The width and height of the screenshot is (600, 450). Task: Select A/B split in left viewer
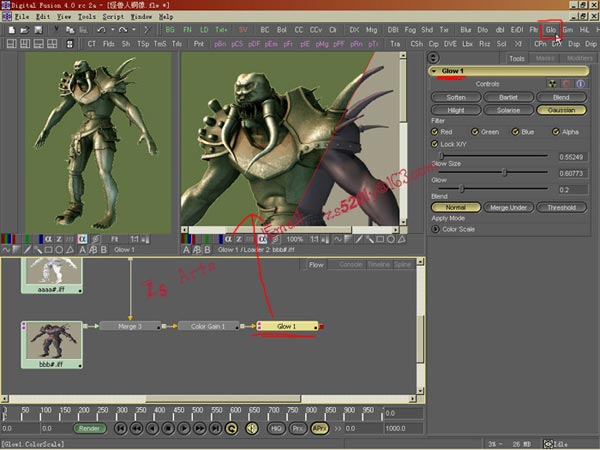coord(93,250)
